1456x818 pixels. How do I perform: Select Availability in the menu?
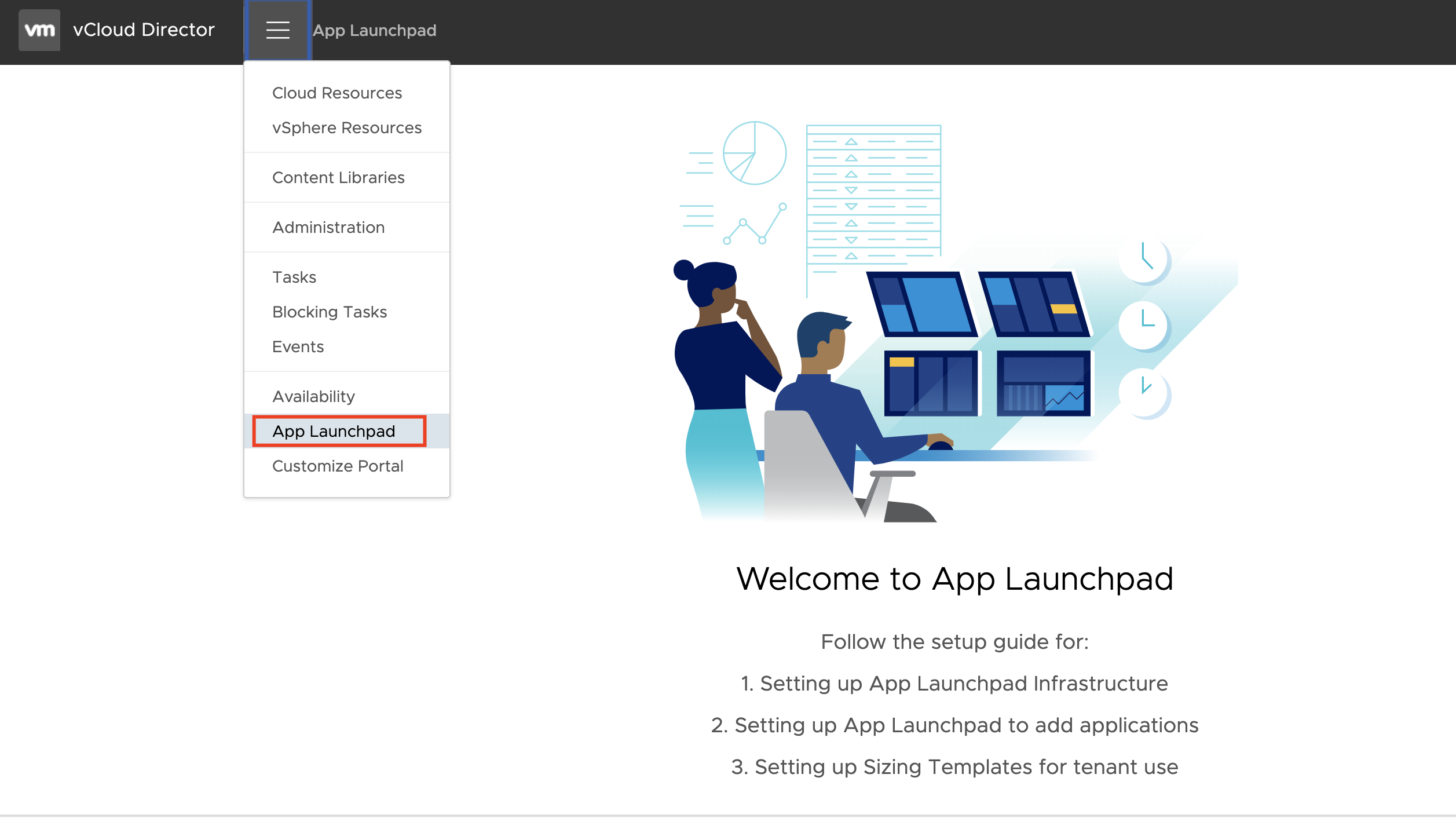click(313, 397)
